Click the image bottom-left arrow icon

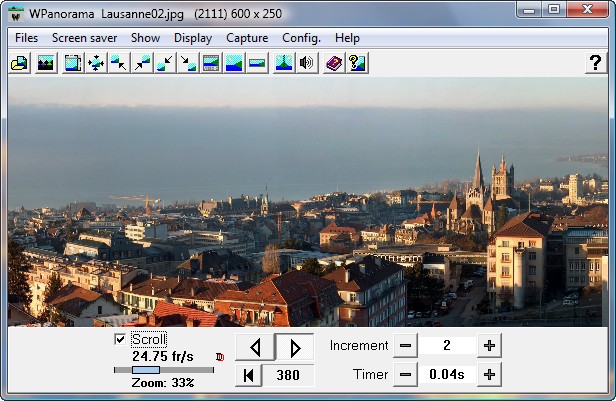(x=165, y=63)
